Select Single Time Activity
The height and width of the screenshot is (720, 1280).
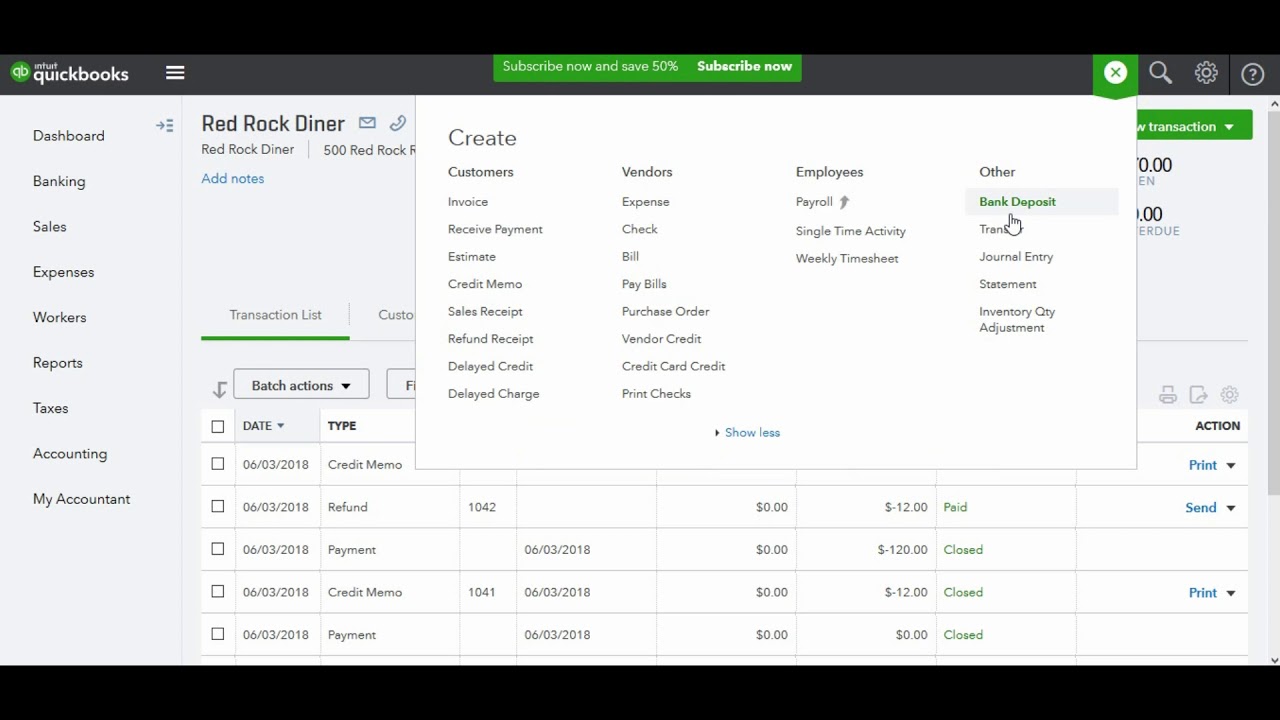pyautogui.click(x=850, y=231)
